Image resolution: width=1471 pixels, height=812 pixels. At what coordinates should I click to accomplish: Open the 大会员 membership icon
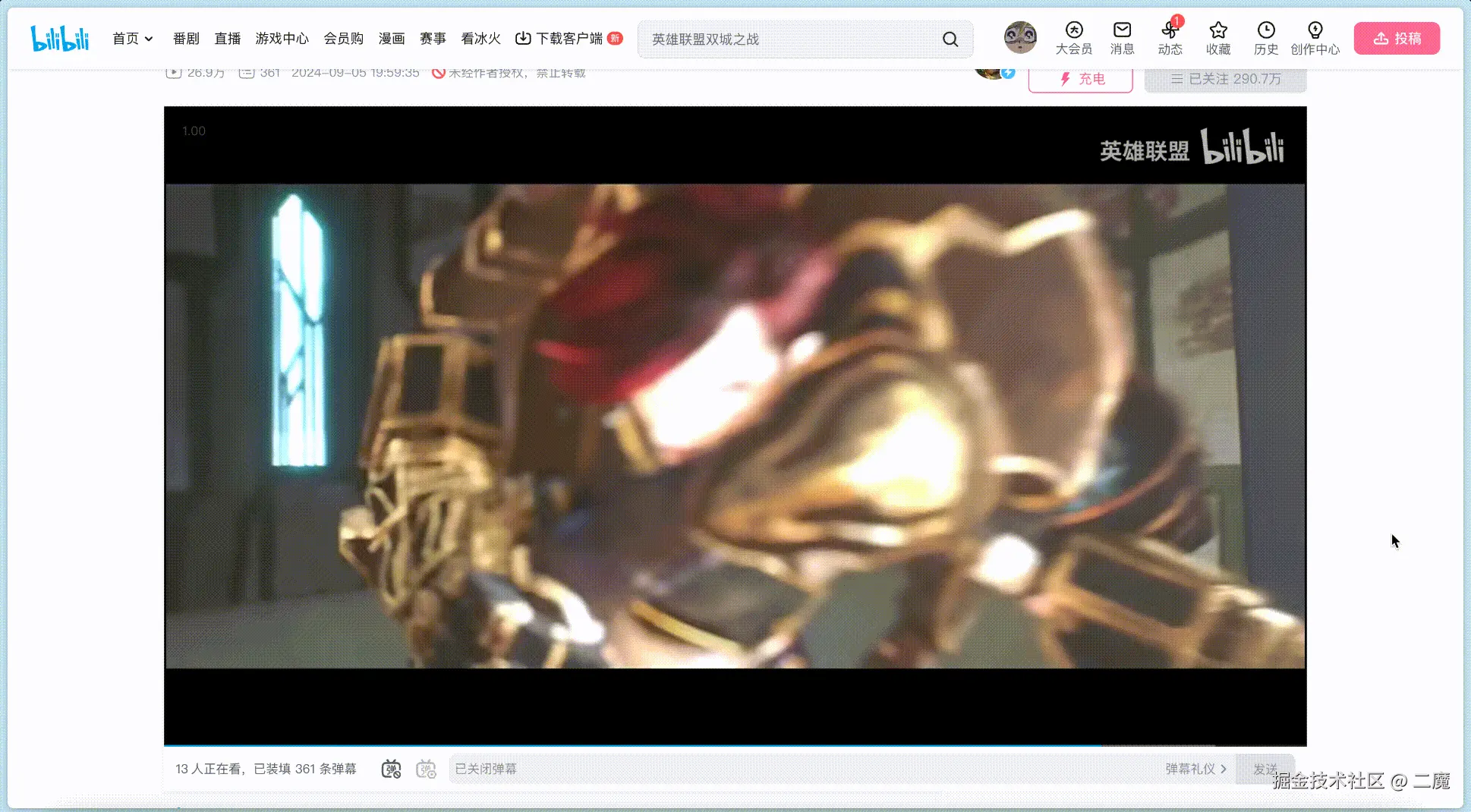tap(1074, 38)
